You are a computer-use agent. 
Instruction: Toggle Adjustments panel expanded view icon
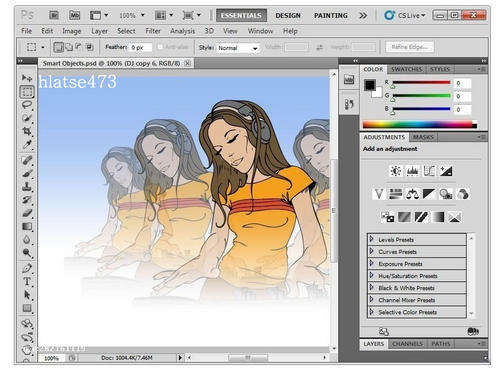click(384, 331)
